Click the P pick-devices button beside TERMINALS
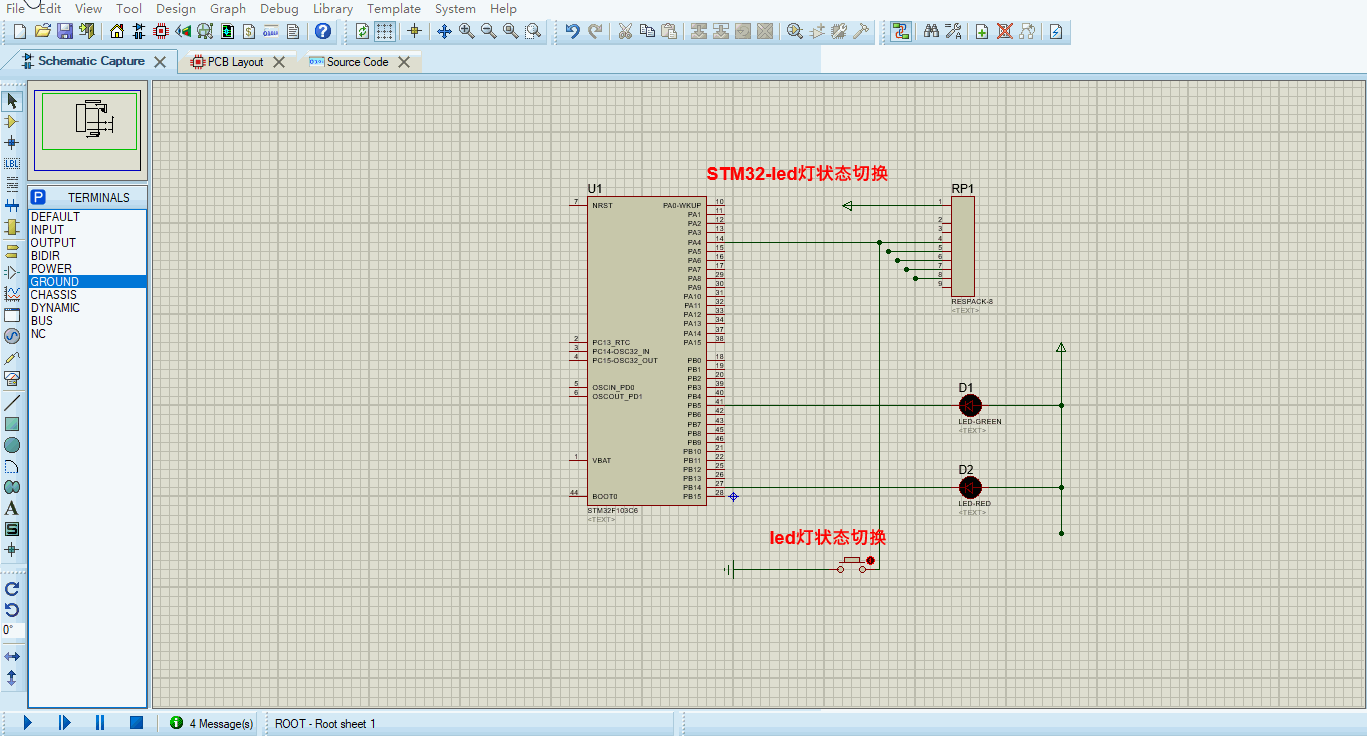 coord(38,197)
